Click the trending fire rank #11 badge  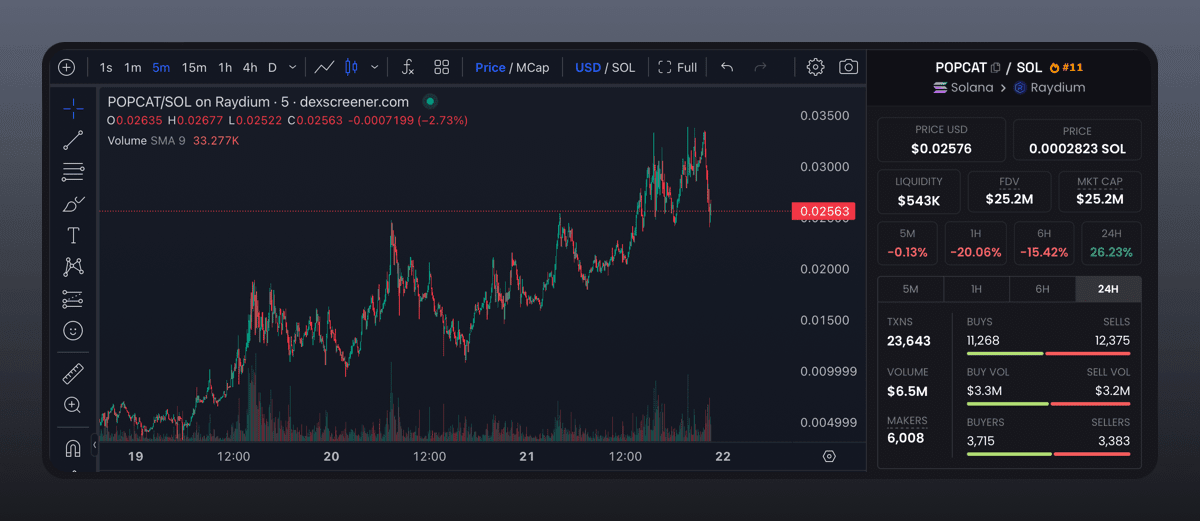pyautogui.click(x=1066, y=67)
